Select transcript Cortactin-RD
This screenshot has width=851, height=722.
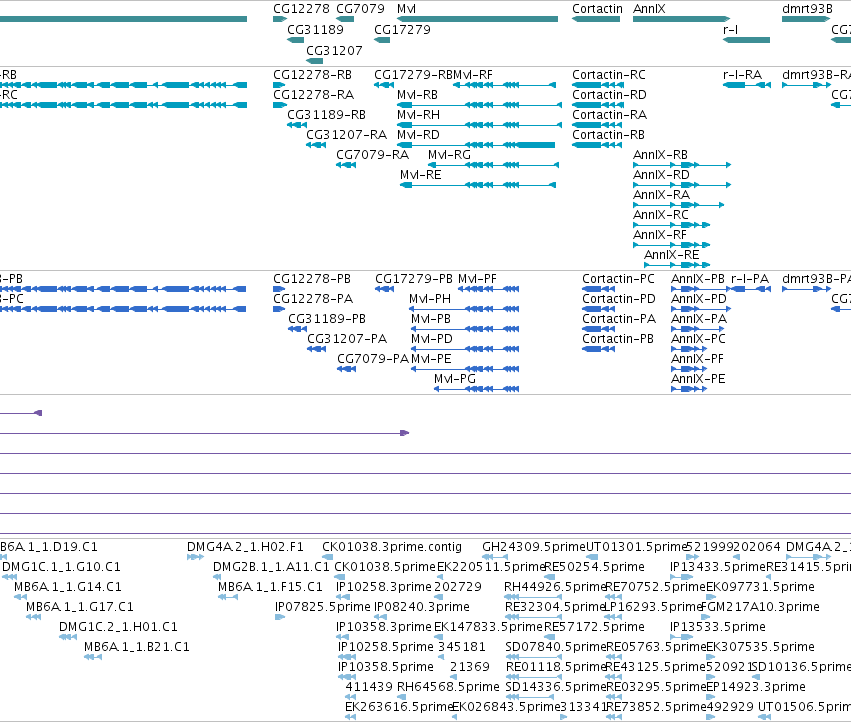(609, 94)
